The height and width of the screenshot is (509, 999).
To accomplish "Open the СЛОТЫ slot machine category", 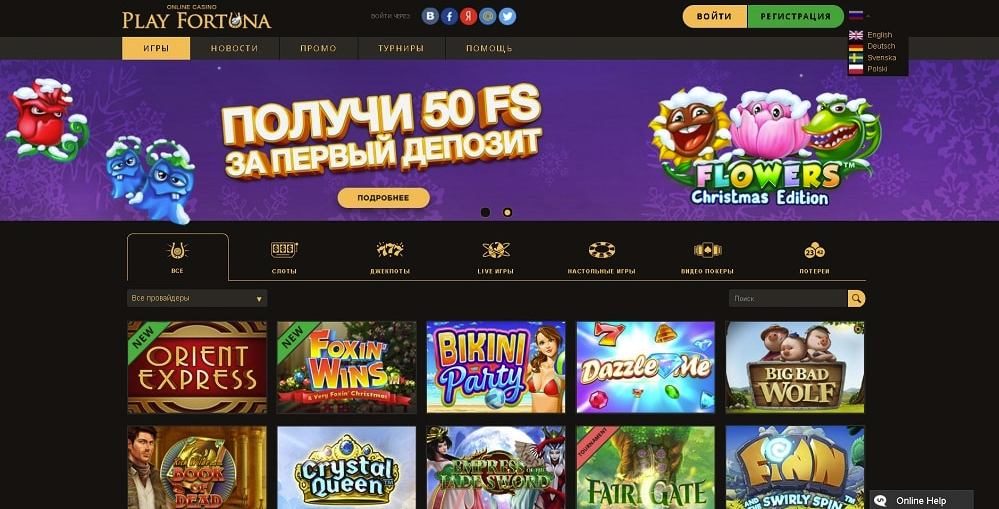I will [284, 257].
